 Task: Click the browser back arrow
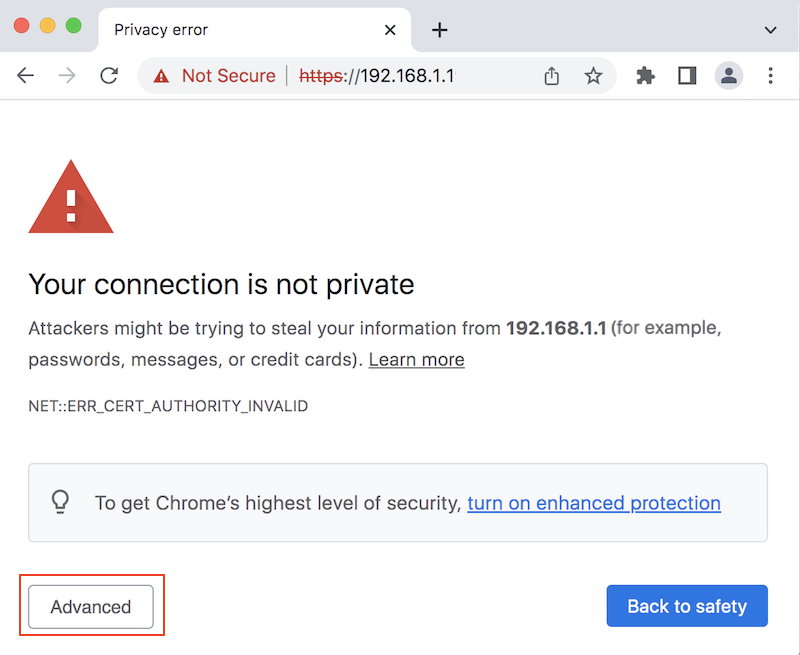26,76
